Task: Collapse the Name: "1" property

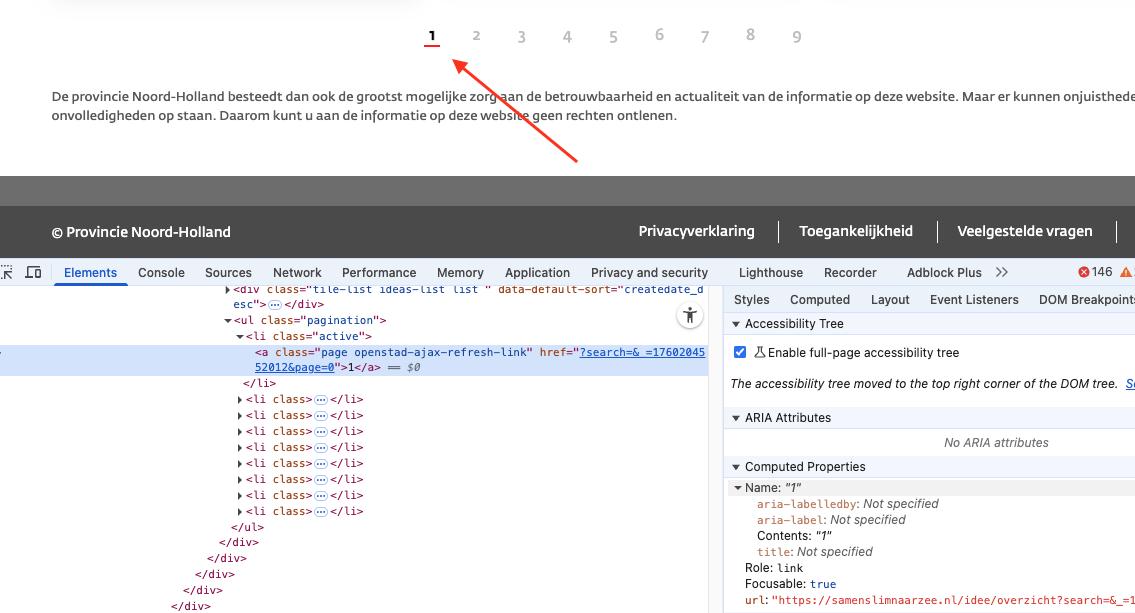Action: pos(738,488)
